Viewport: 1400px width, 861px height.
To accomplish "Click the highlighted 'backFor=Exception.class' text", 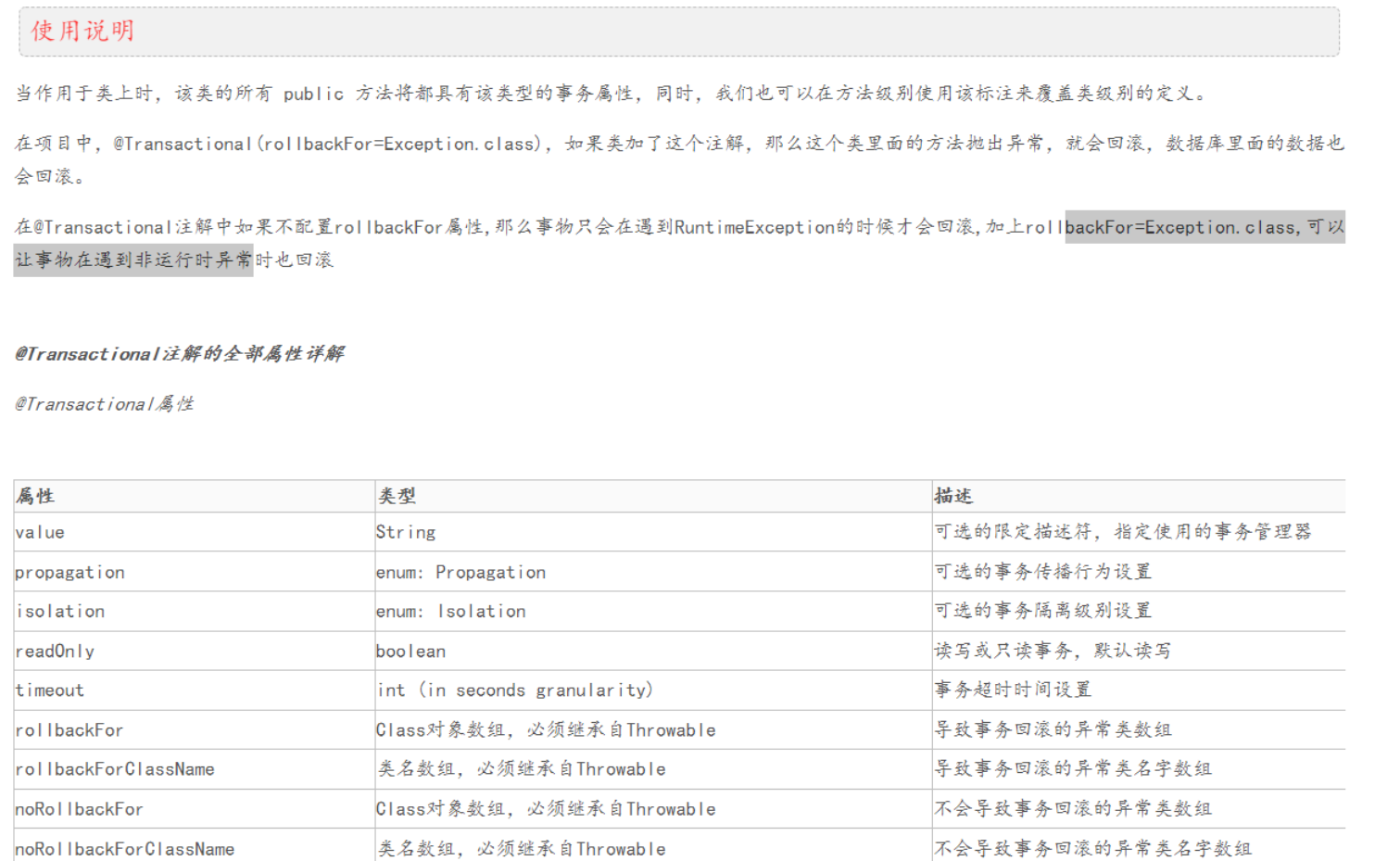I will click(1181, 228).
